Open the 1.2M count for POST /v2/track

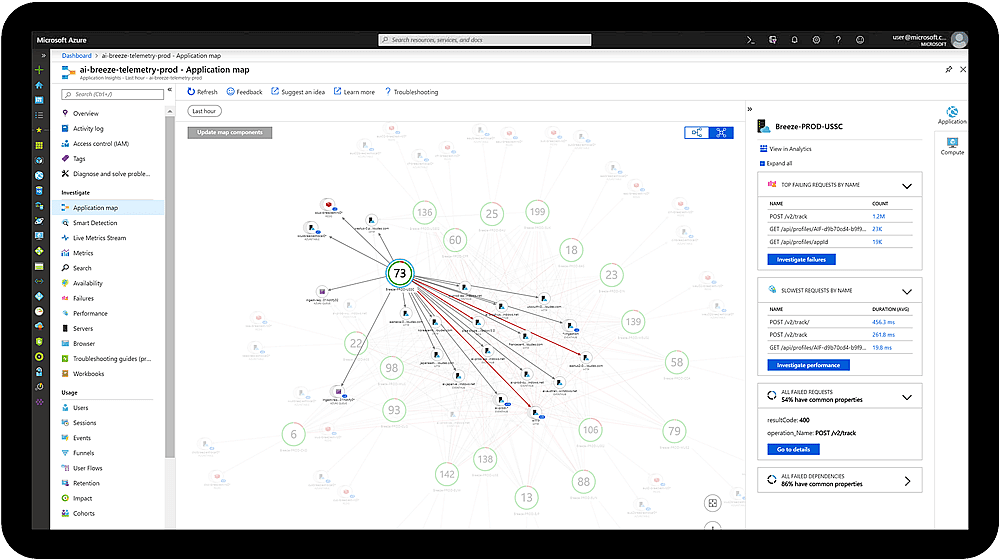pyautogui.click(x=878, y=216)
